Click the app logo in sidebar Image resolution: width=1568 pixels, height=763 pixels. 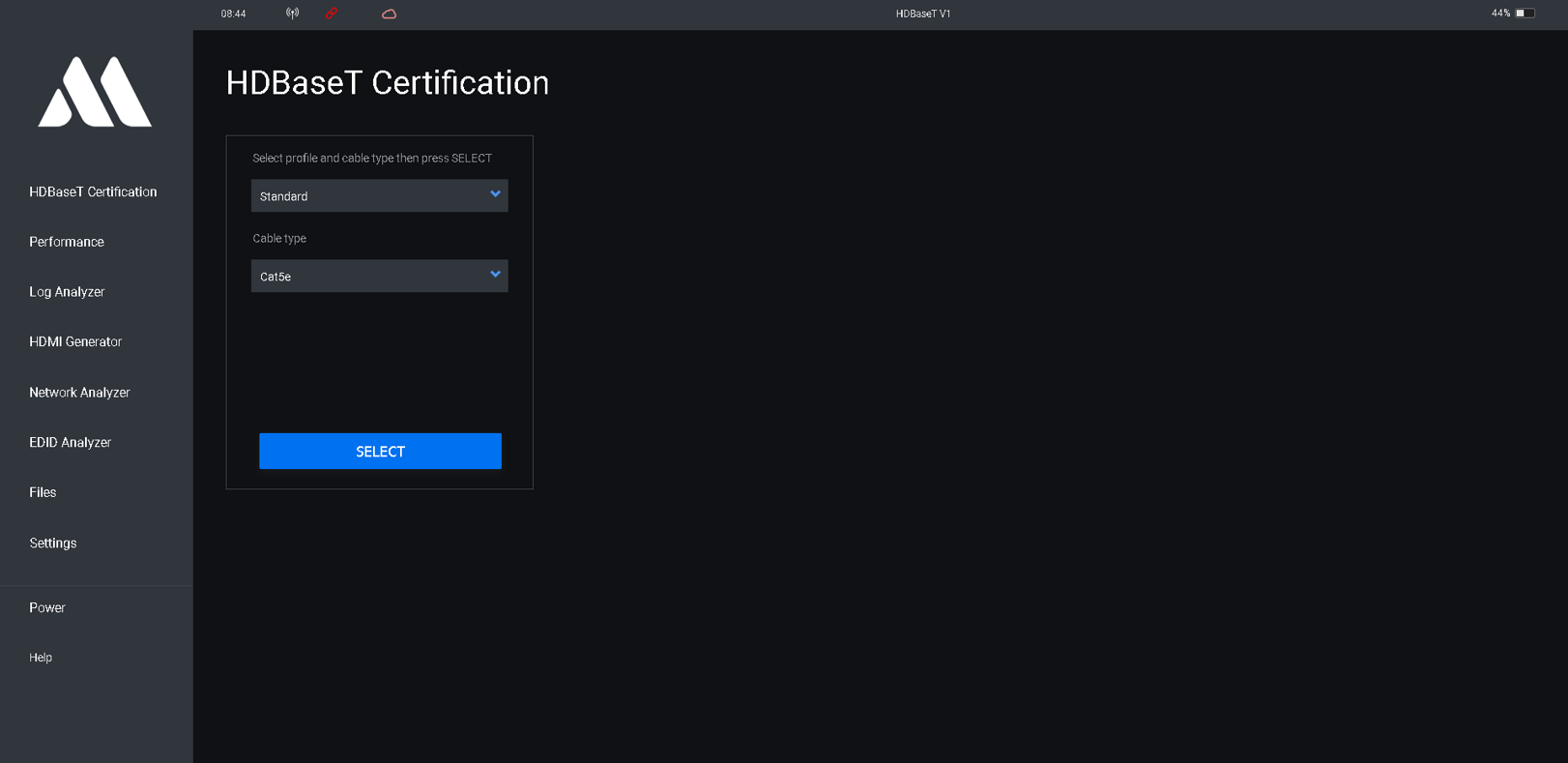coord(95,92)
